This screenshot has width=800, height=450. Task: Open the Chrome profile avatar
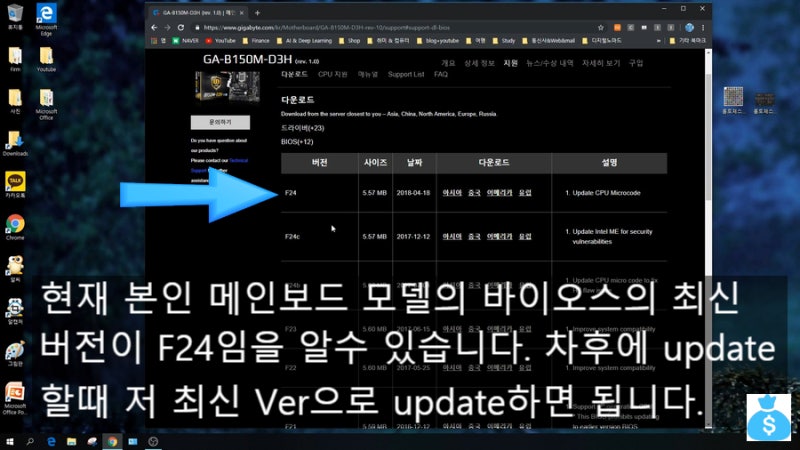coord(689,28)
